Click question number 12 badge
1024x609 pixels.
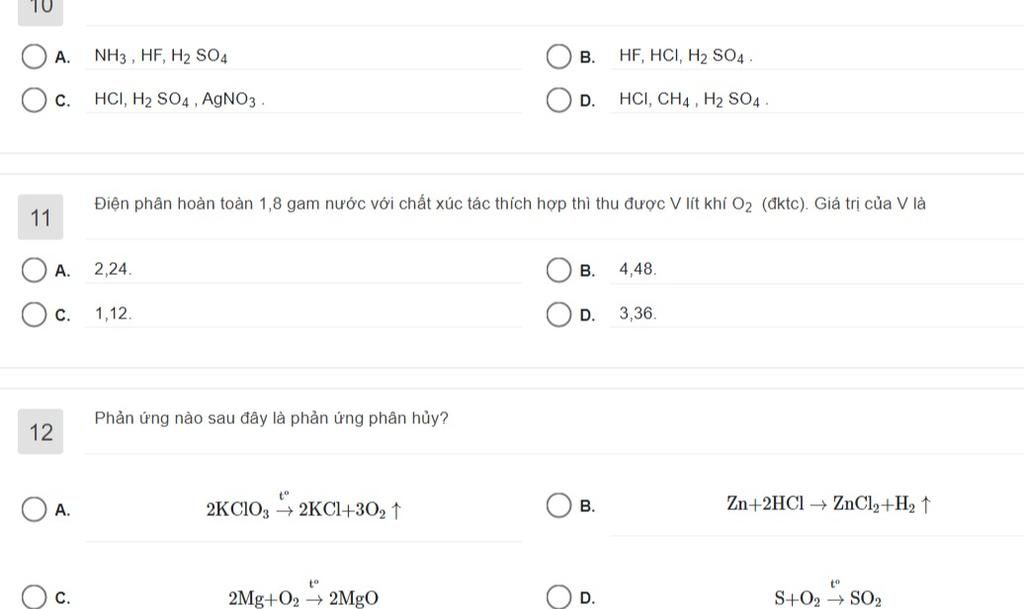[40, 431]
